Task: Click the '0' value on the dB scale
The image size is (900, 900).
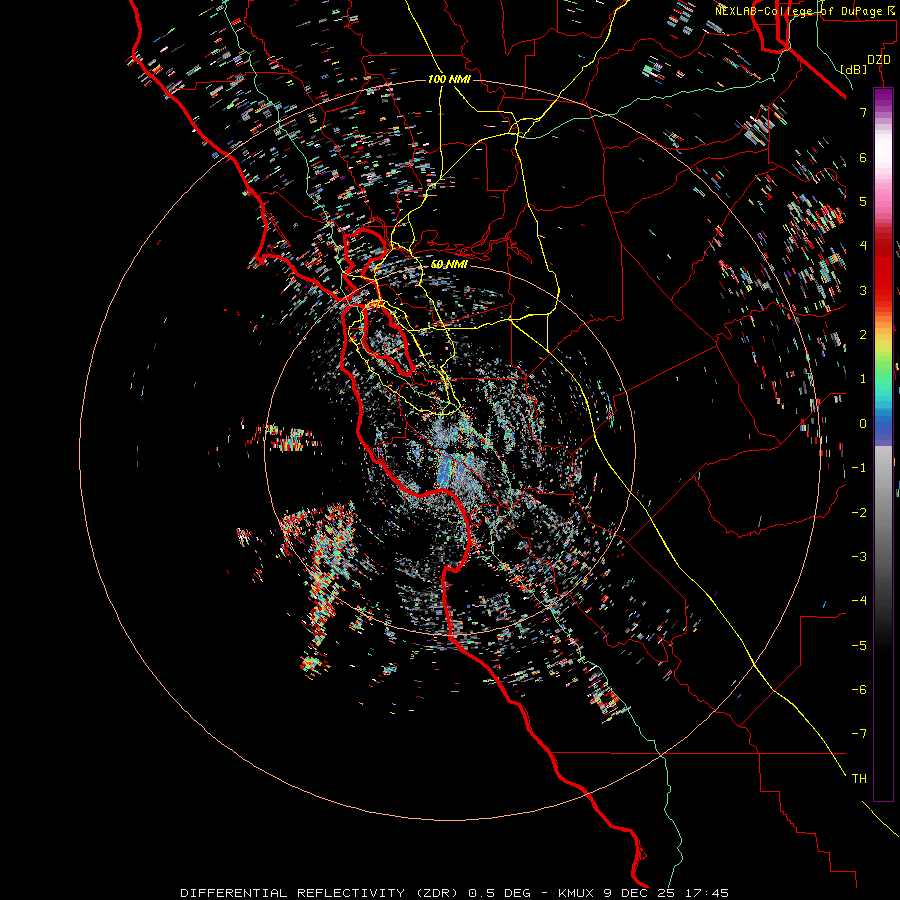Action: tap(863, 424)
